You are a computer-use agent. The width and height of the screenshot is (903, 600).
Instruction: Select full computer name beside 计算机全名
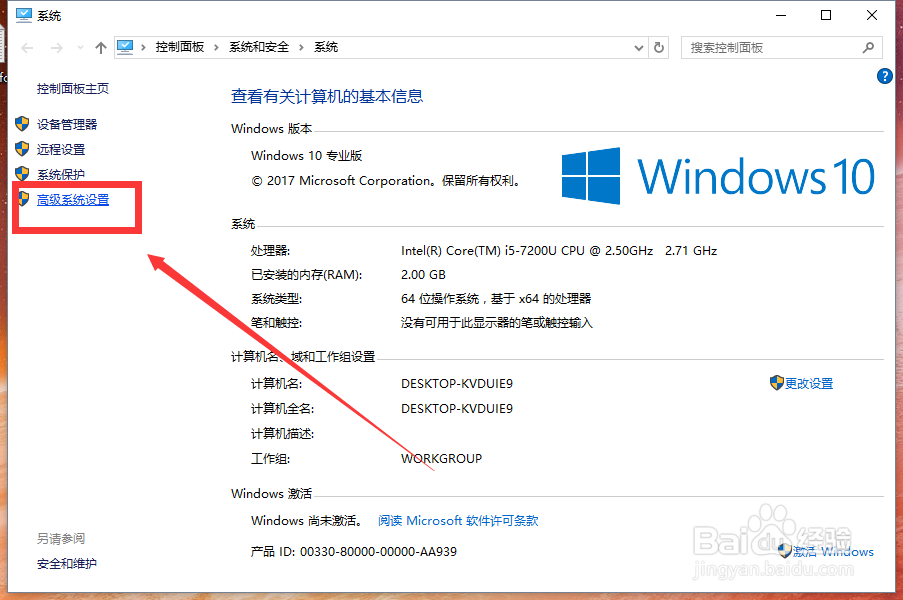pyautogui.click(x=457, y=409)
